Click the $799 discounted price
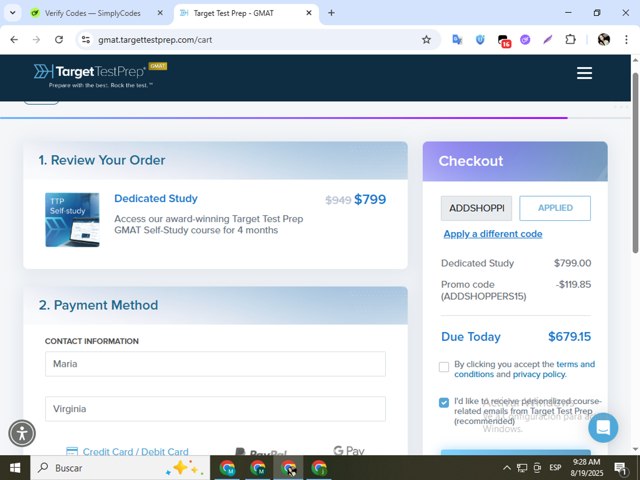Viewport: 640px width, 480px height. point(370,200)
